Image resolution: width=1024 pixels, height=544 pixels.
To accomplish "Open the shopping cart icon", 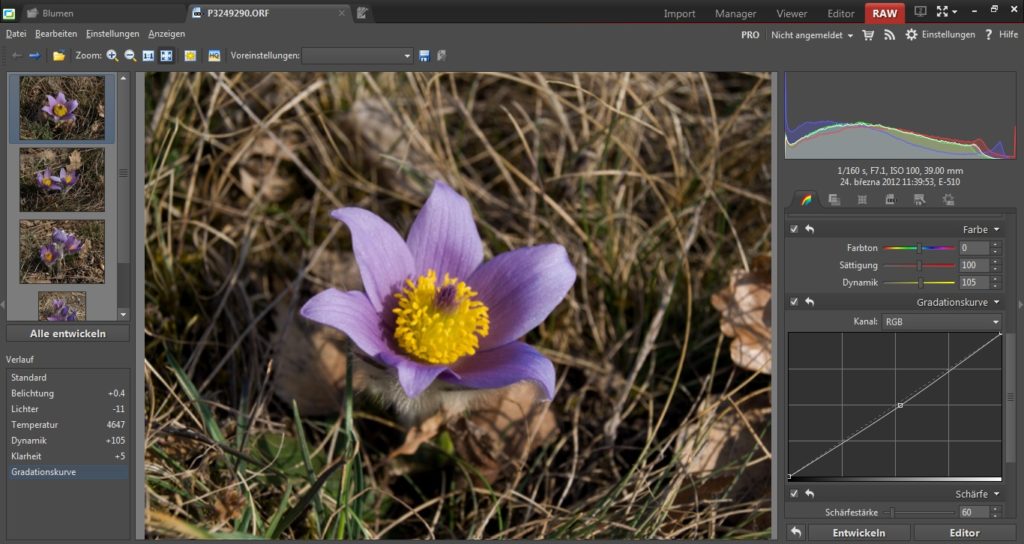I will [868, 34].
